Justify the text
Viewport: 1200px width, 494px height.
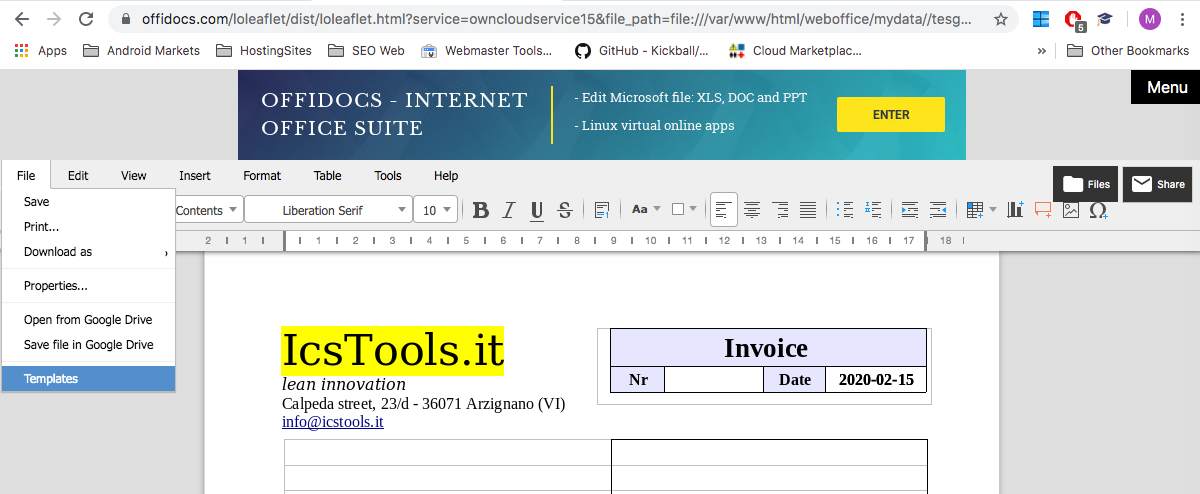tap(808, 210)
